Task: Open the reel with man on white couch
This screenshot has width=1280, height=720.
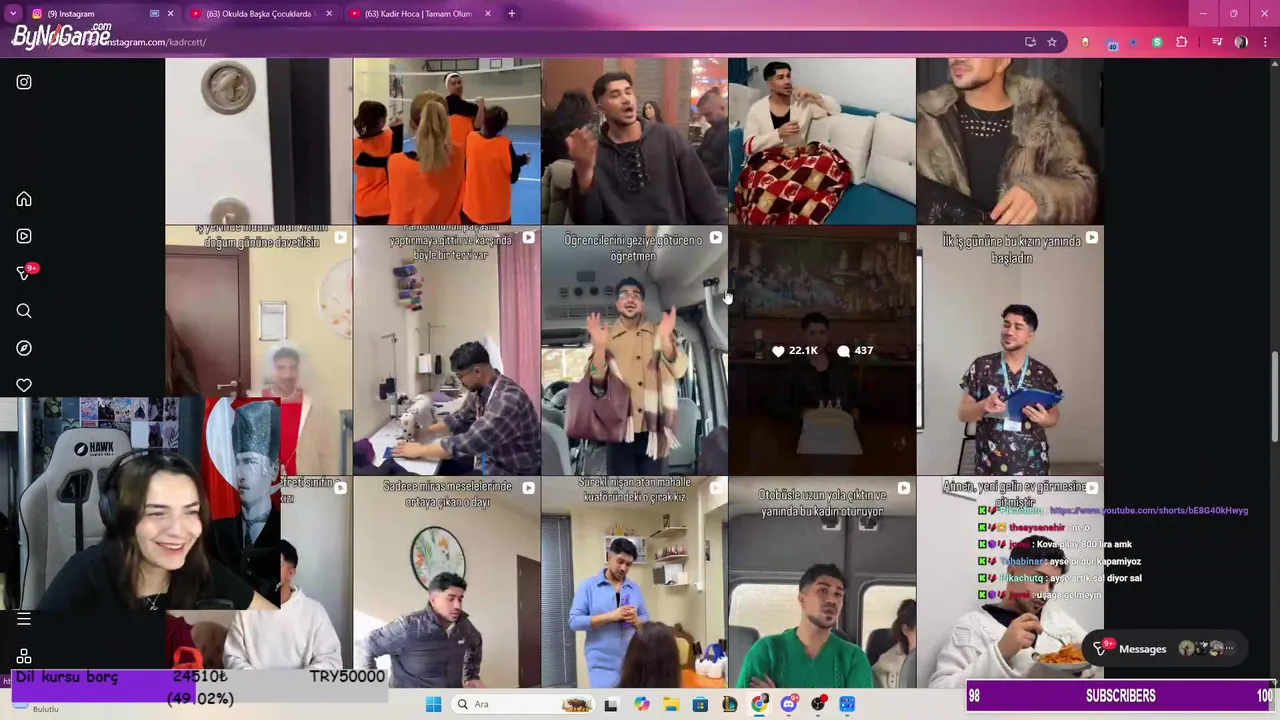Action: pyautogui.click(x=822, y=140)
